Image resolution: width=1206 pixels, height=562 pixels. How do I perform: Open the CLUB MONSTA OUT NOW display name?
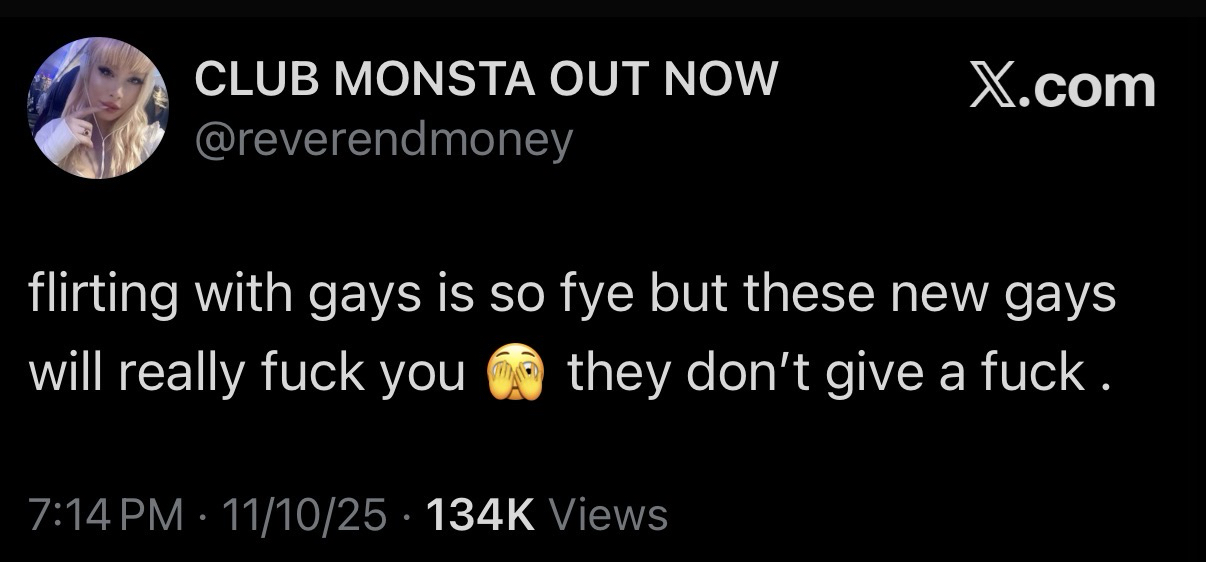pos(486,80)
